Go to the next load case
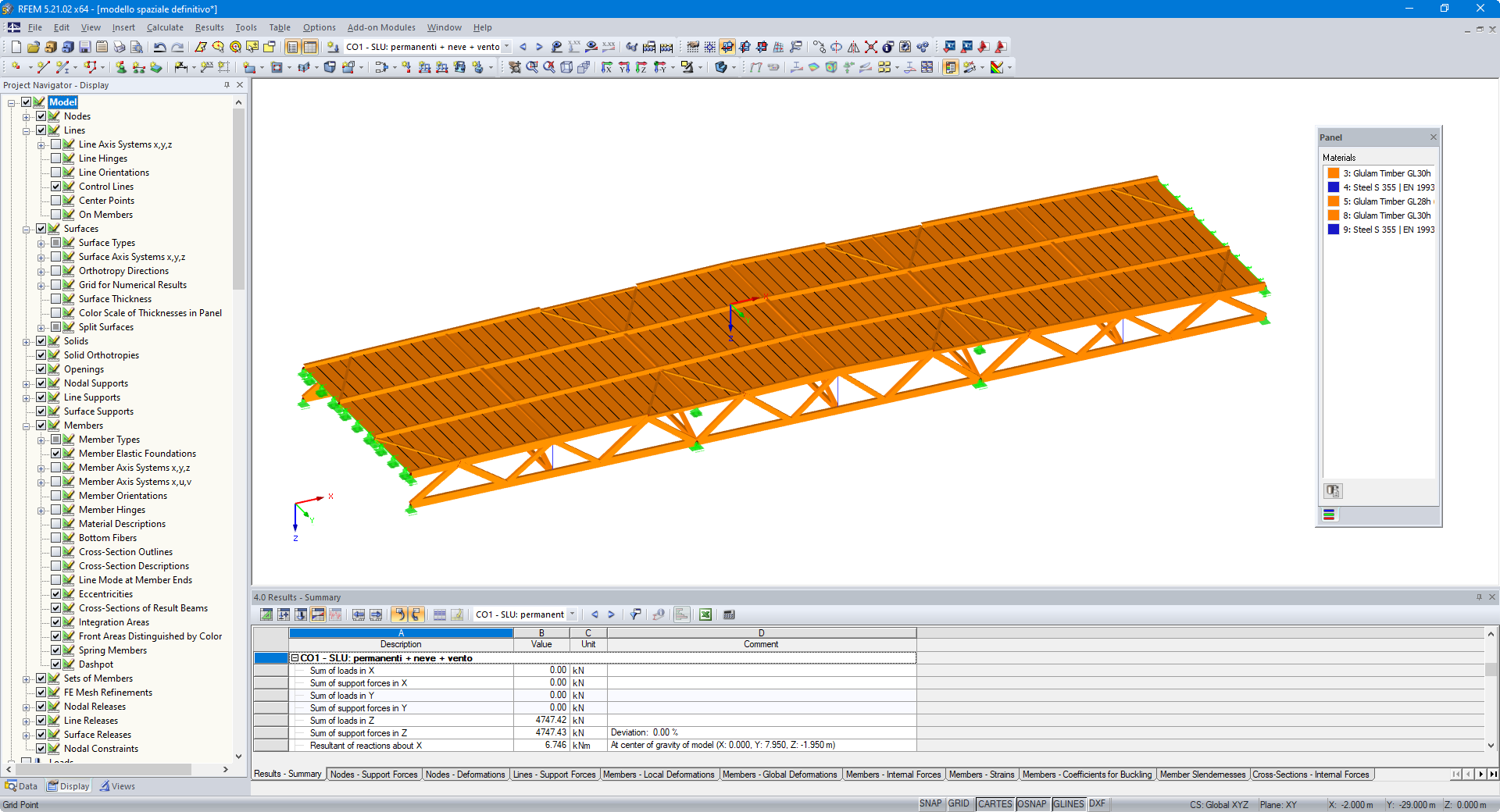The width and height of the screenshot is (1500, 812). click(x=539, y=47)
